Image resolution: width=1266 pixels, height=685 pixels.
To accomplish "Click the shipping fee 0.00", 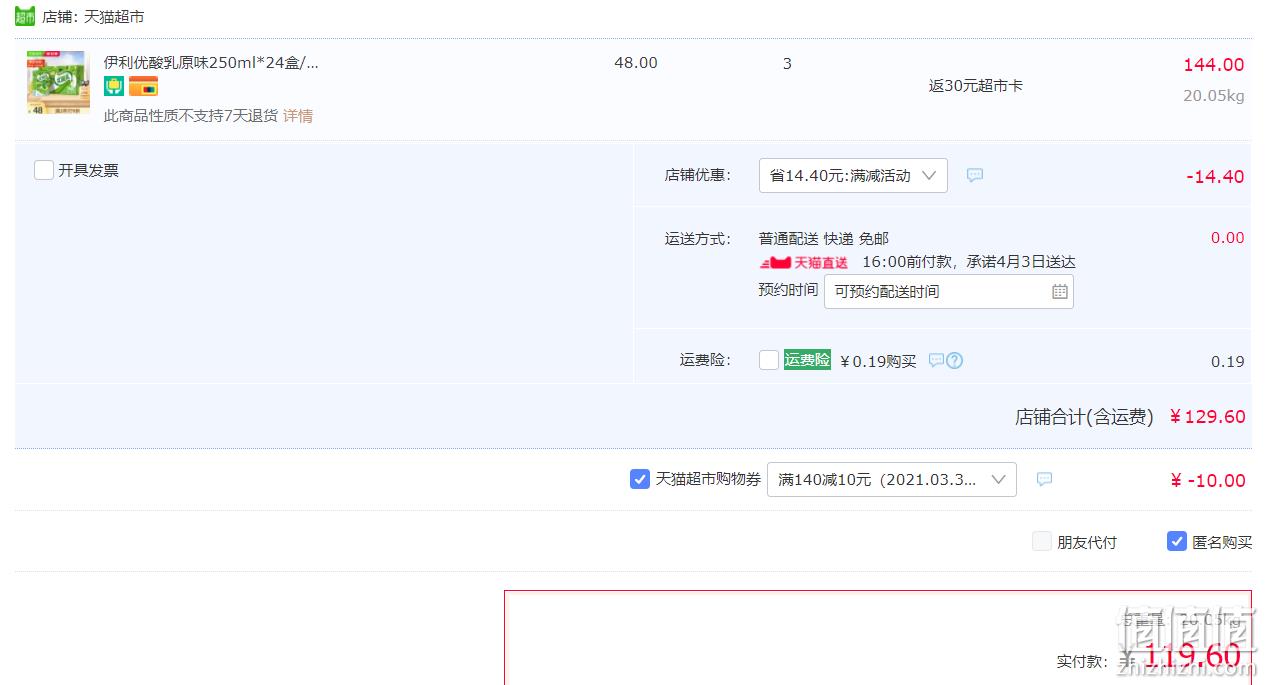I will click(x=1228, y=238).
